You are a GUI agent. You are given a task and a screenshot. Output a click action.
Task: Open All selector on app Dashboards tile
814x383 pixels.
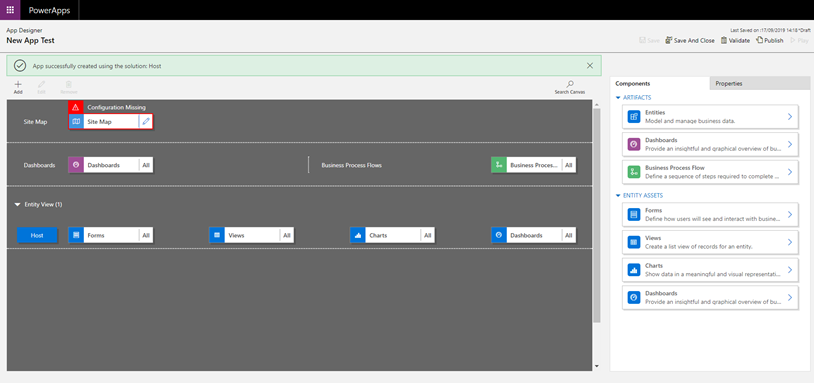point(146,165)
